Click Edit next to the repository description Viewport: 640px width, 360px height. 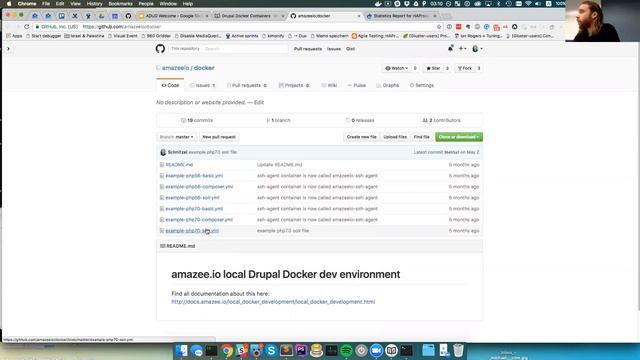tap(259, 102)
